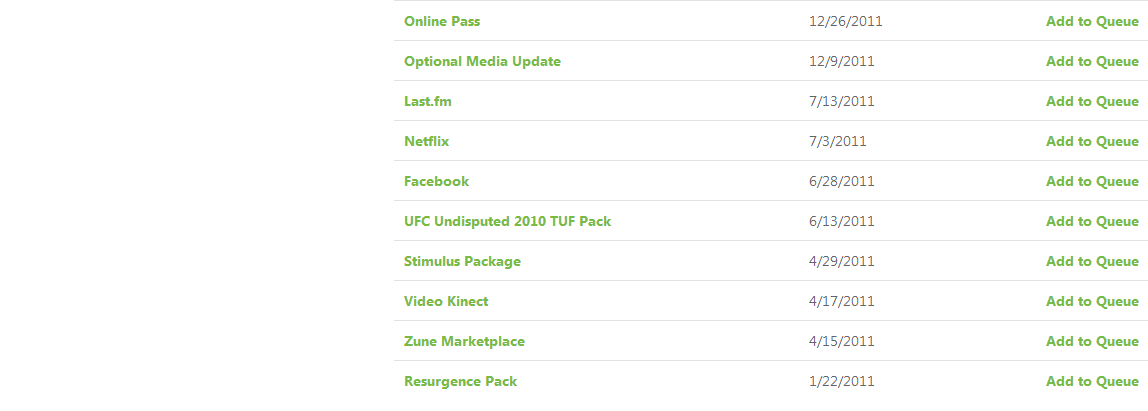Queue the Last.fm download
This screenshot has height=411, width=1148.
pos(1092,101)
